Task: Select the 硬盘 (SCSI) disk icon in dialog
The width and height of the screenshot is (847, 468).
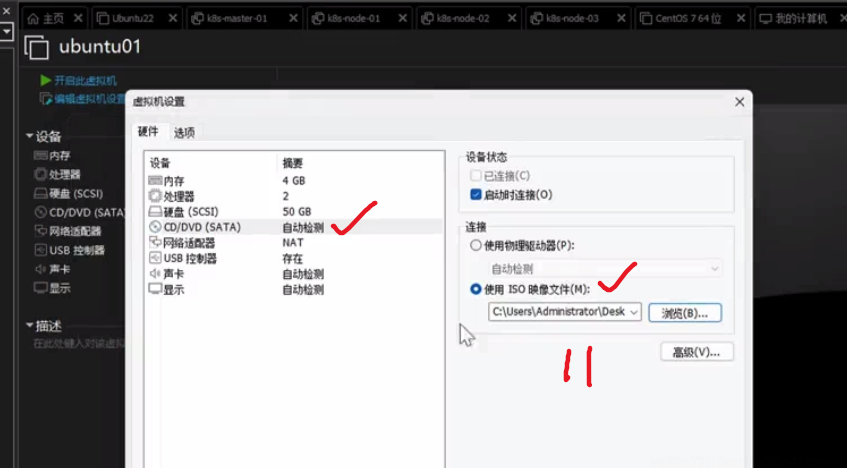Action: (x=155, y=212)
